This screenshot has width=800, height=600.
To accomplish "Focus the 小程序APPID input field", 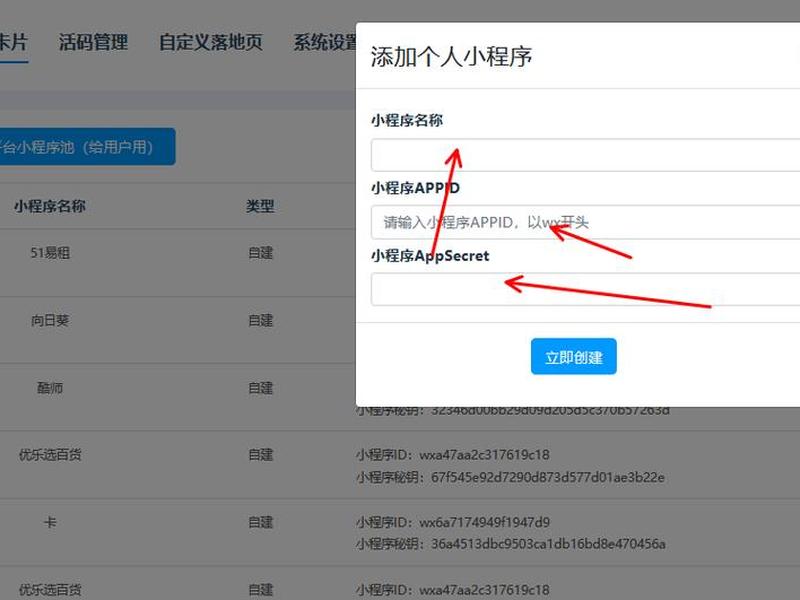I will coord(586,222).
